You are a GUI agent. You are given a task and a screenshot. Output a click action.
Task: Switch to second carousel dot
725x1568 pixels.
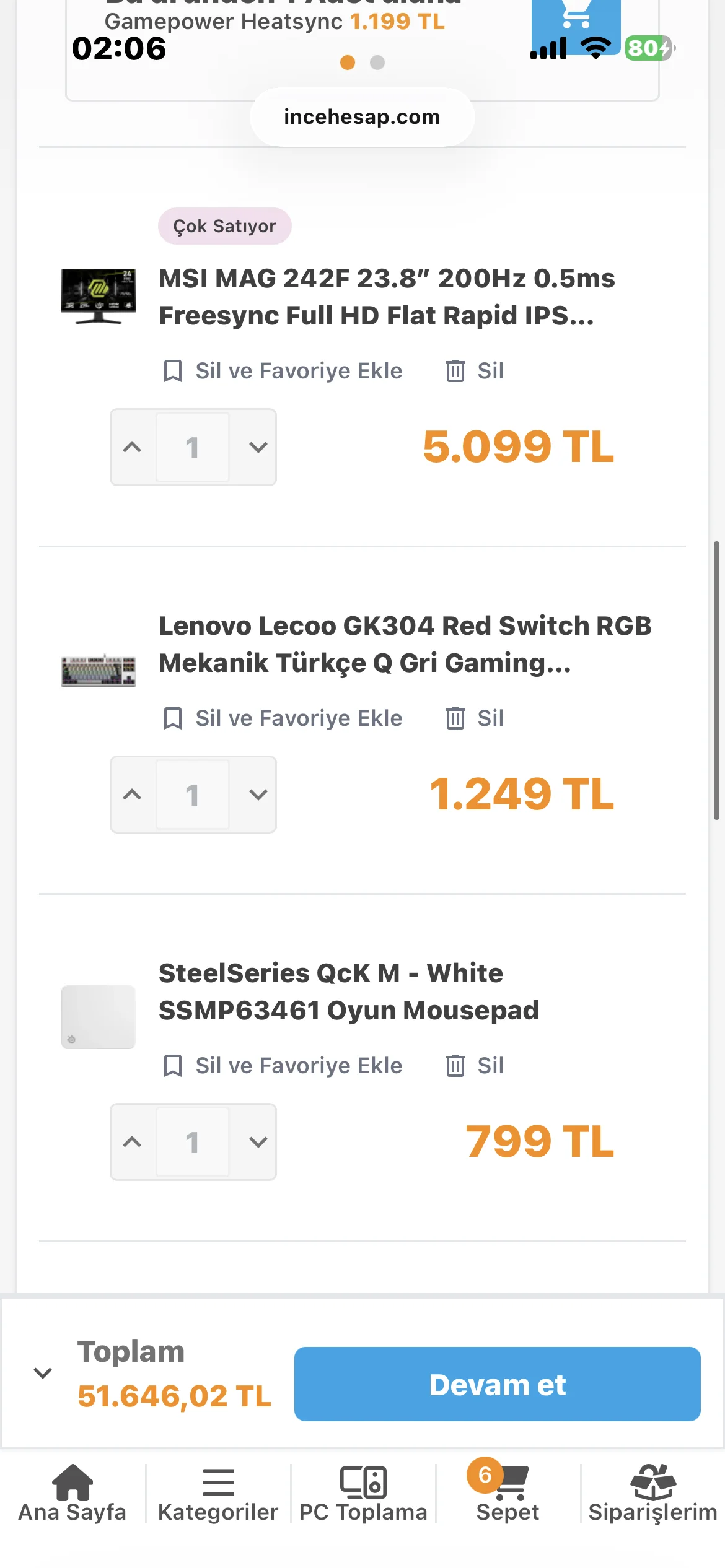pyautogui.click(x=377, y=63)
